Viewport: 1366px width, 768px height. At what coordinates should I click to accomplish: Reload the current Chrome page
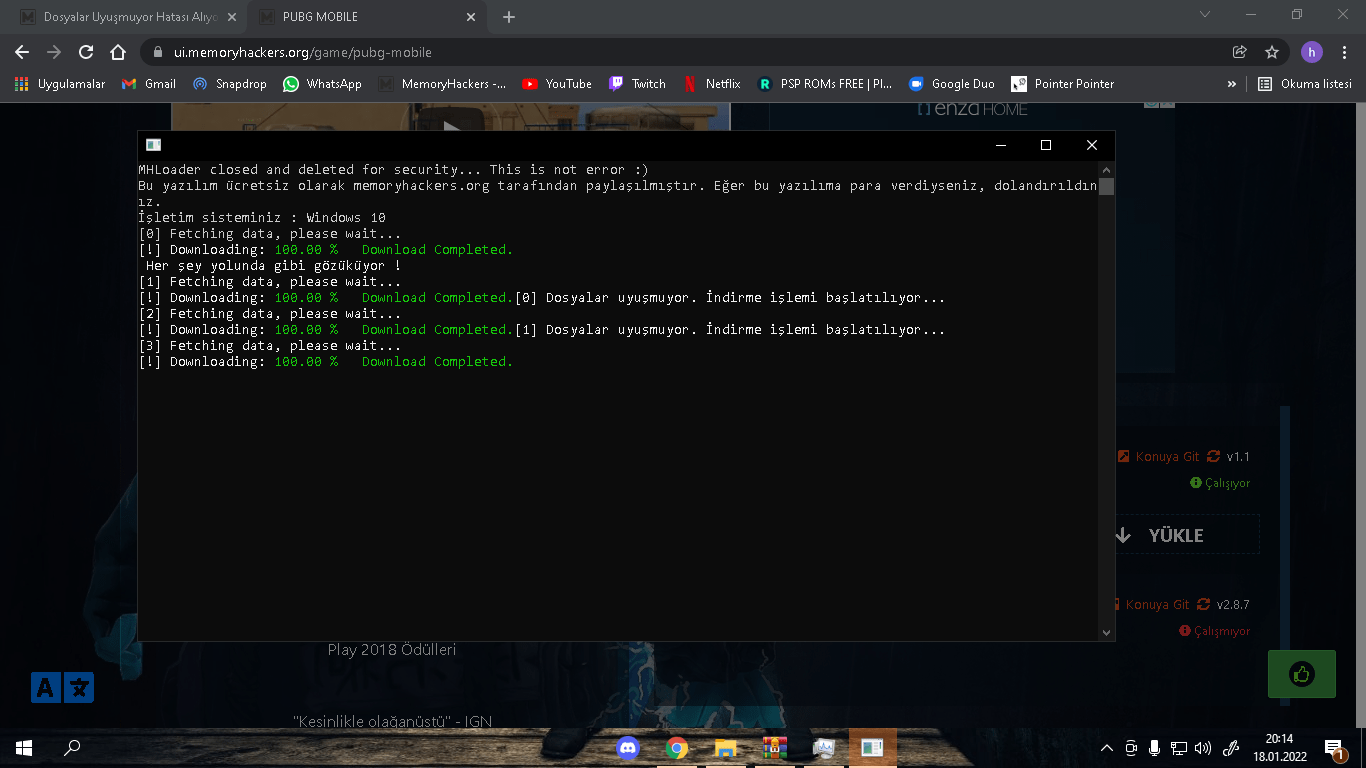point(86,52)
